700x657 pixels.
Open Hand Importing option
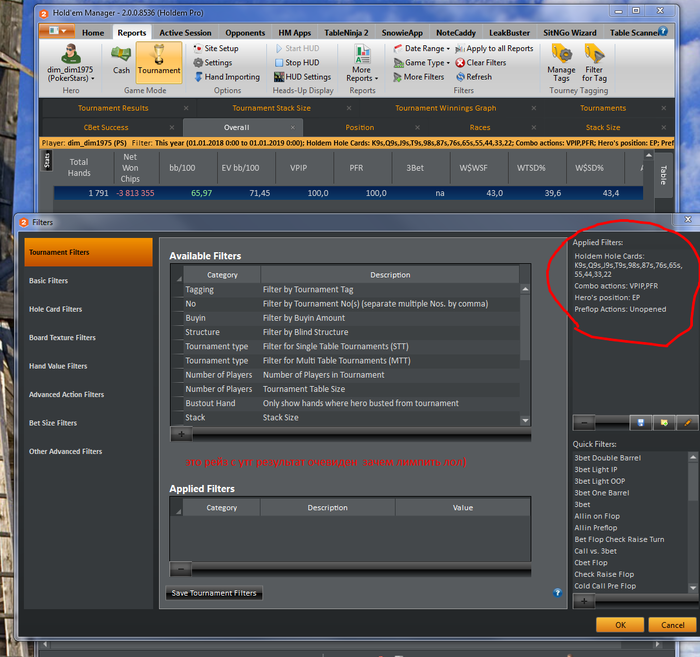(x=227, y=77)
